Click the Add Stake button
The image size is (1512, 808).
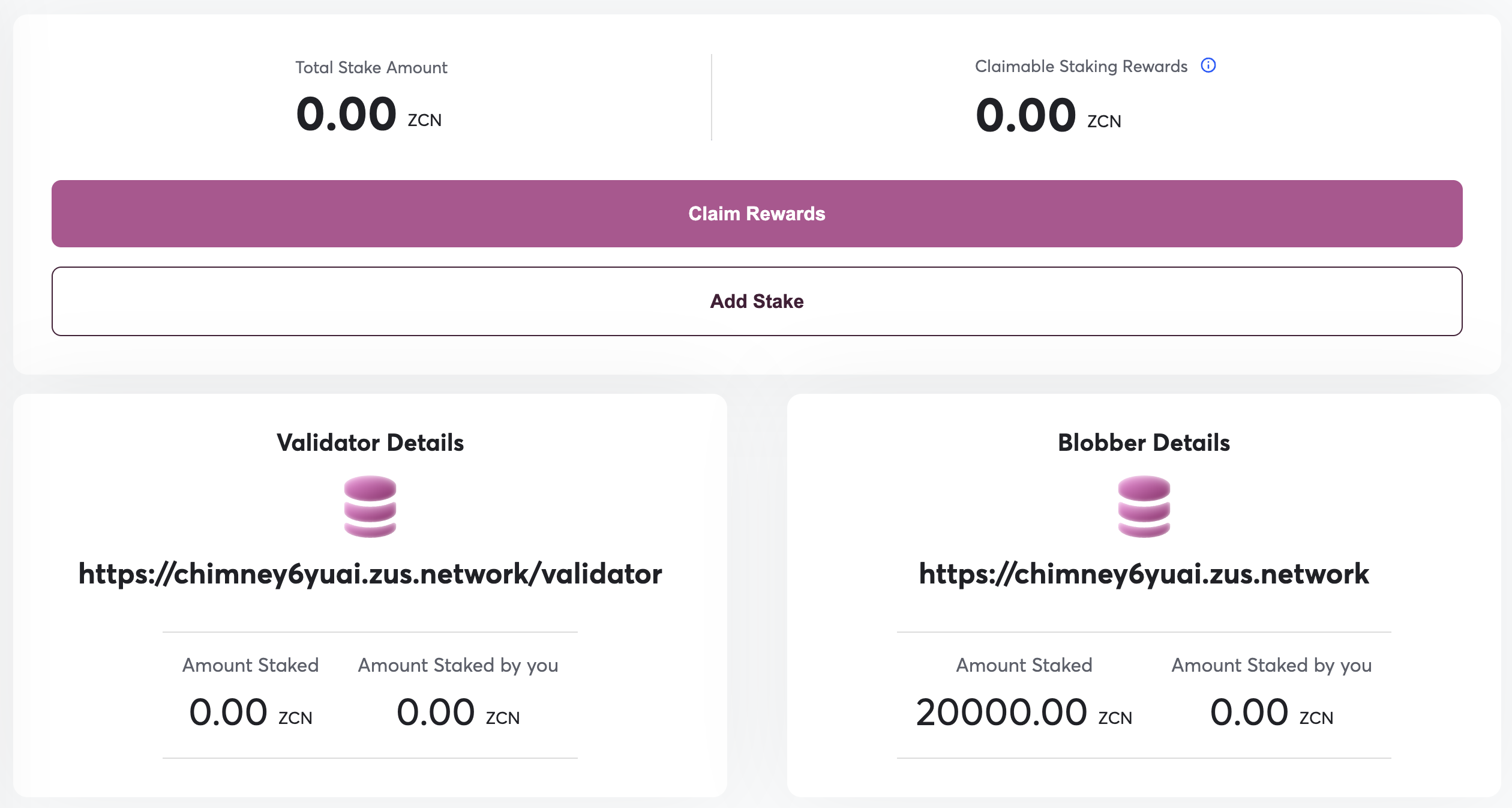[x=757, y=301]
